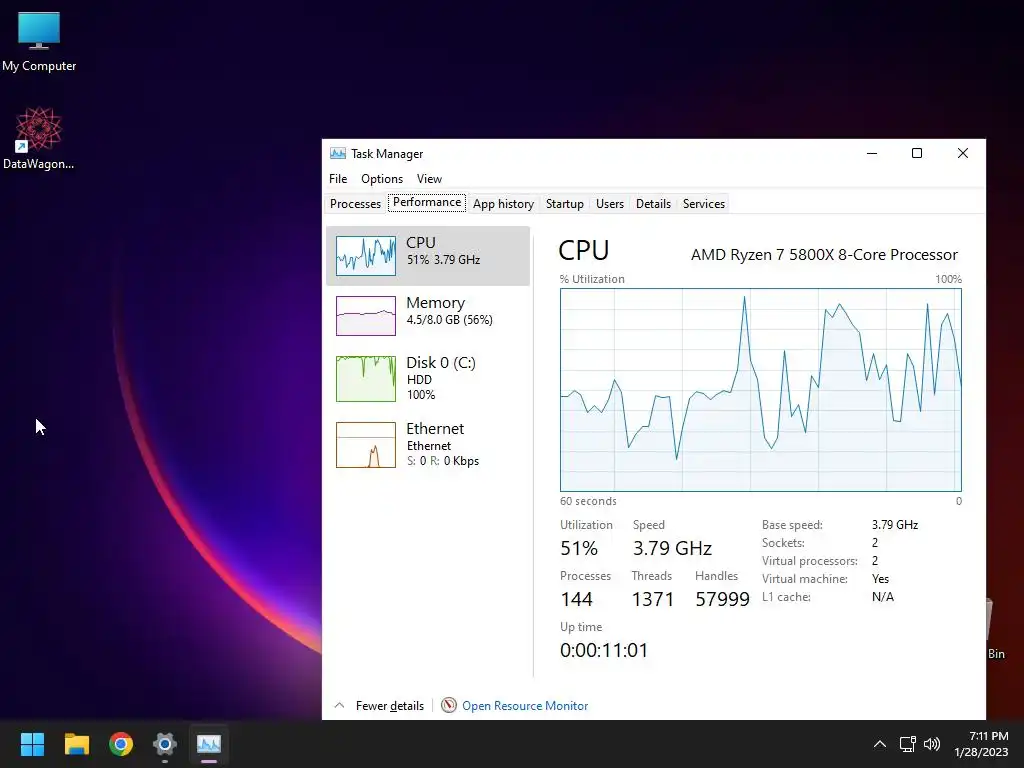Open the Users tab
This screenshot has width=1024, height=768.
pyautogui.click(x=610, y=204)
